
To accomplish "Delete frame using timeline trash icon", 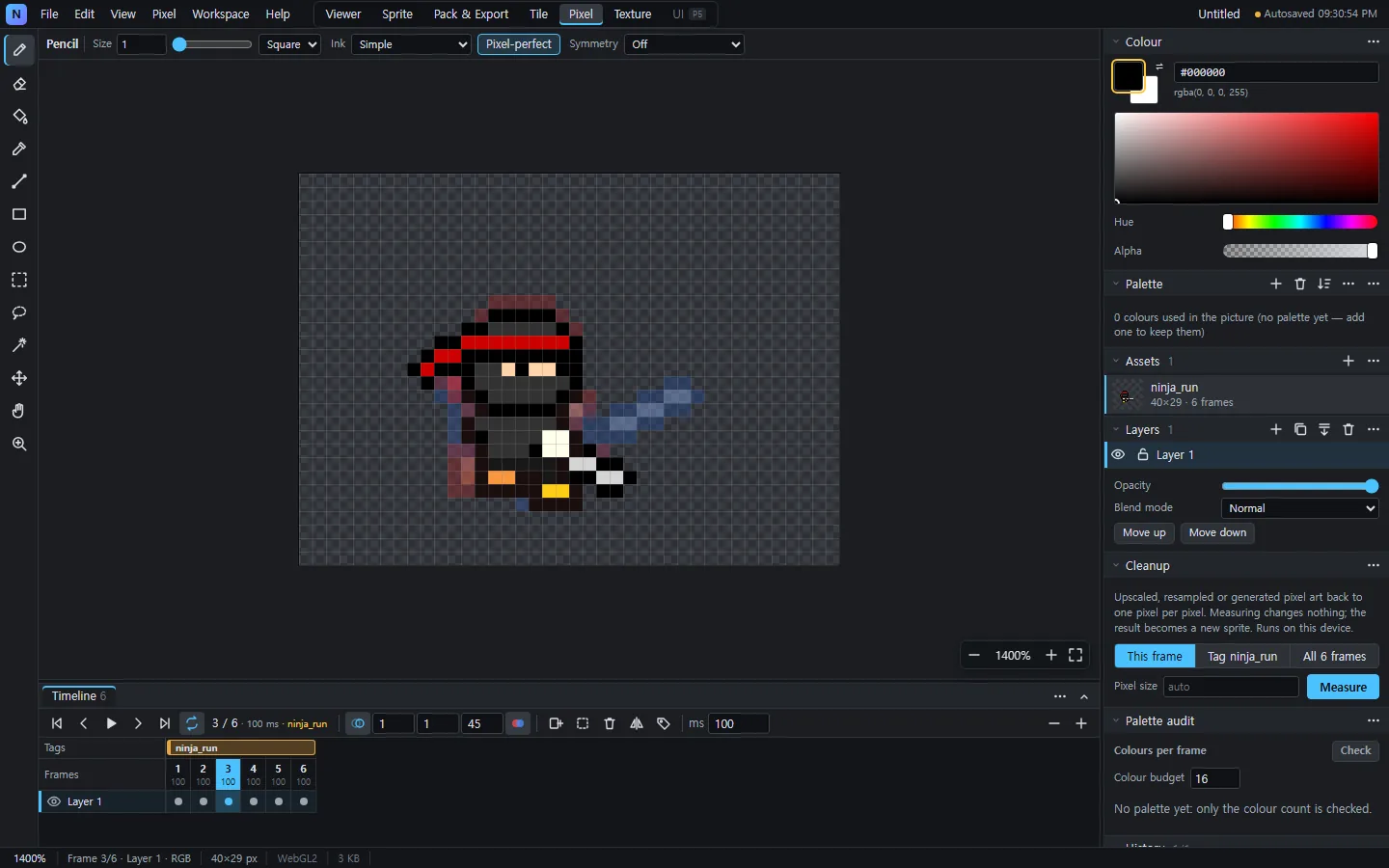I will [610, 723].
